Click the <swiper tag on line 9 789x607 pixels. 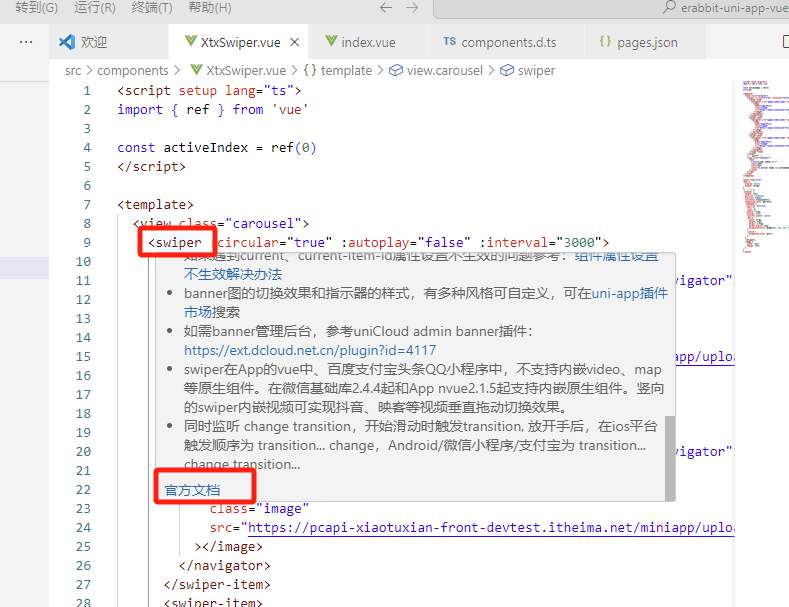[175, 243]
